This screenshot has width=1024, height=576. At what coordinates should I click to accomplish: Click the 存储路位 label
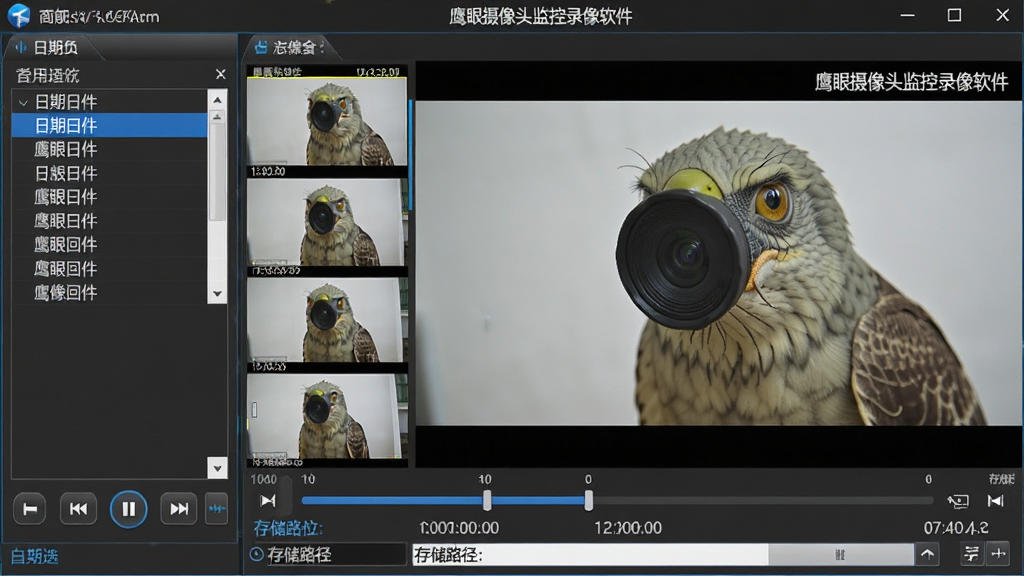coord(288,528)
